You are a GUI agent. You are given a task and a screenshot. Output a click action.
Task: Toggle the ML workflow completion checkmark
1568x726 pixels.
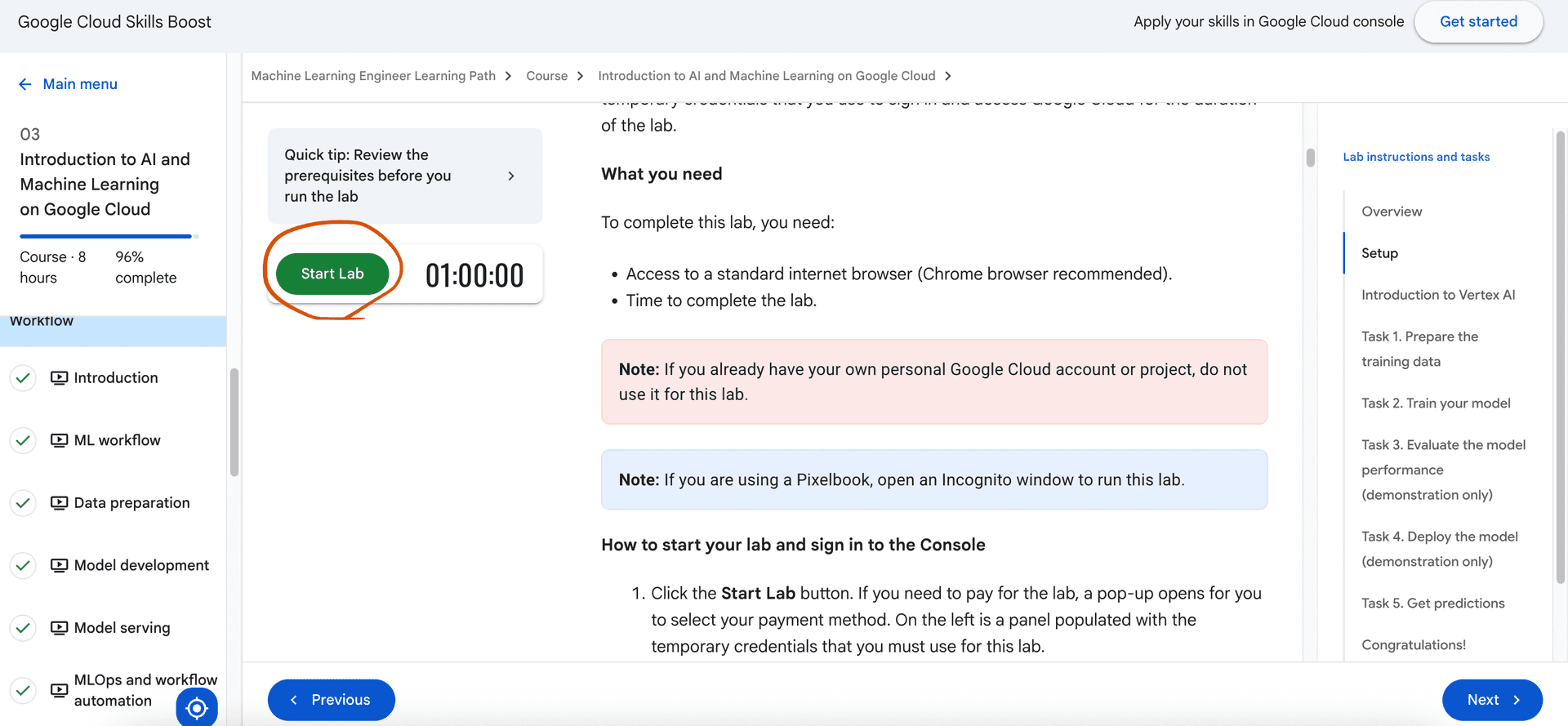click(23, 440)
